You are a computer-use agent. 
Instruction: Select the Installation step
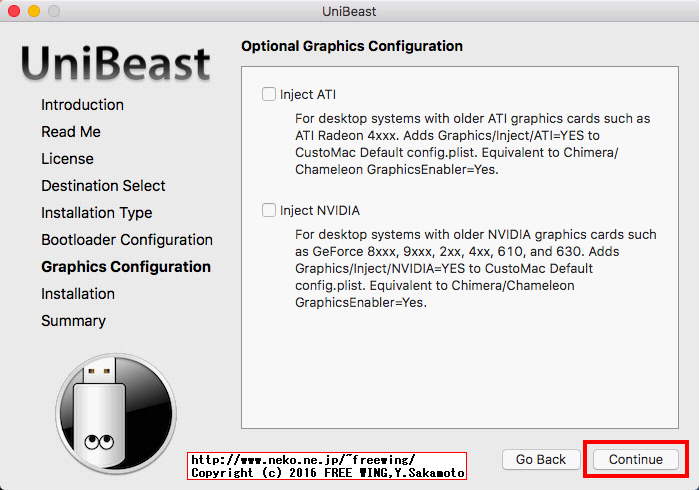pos(78,294)
